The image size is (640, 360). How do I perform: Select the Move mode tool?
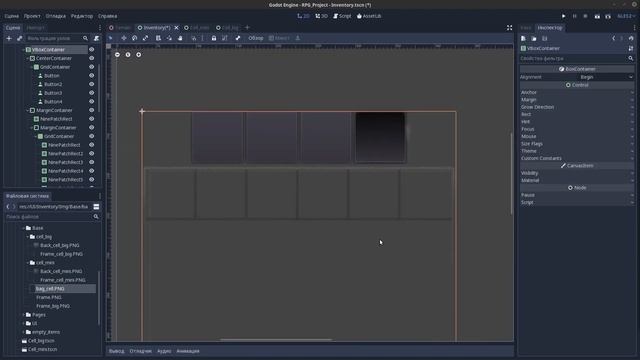[124, 38]
